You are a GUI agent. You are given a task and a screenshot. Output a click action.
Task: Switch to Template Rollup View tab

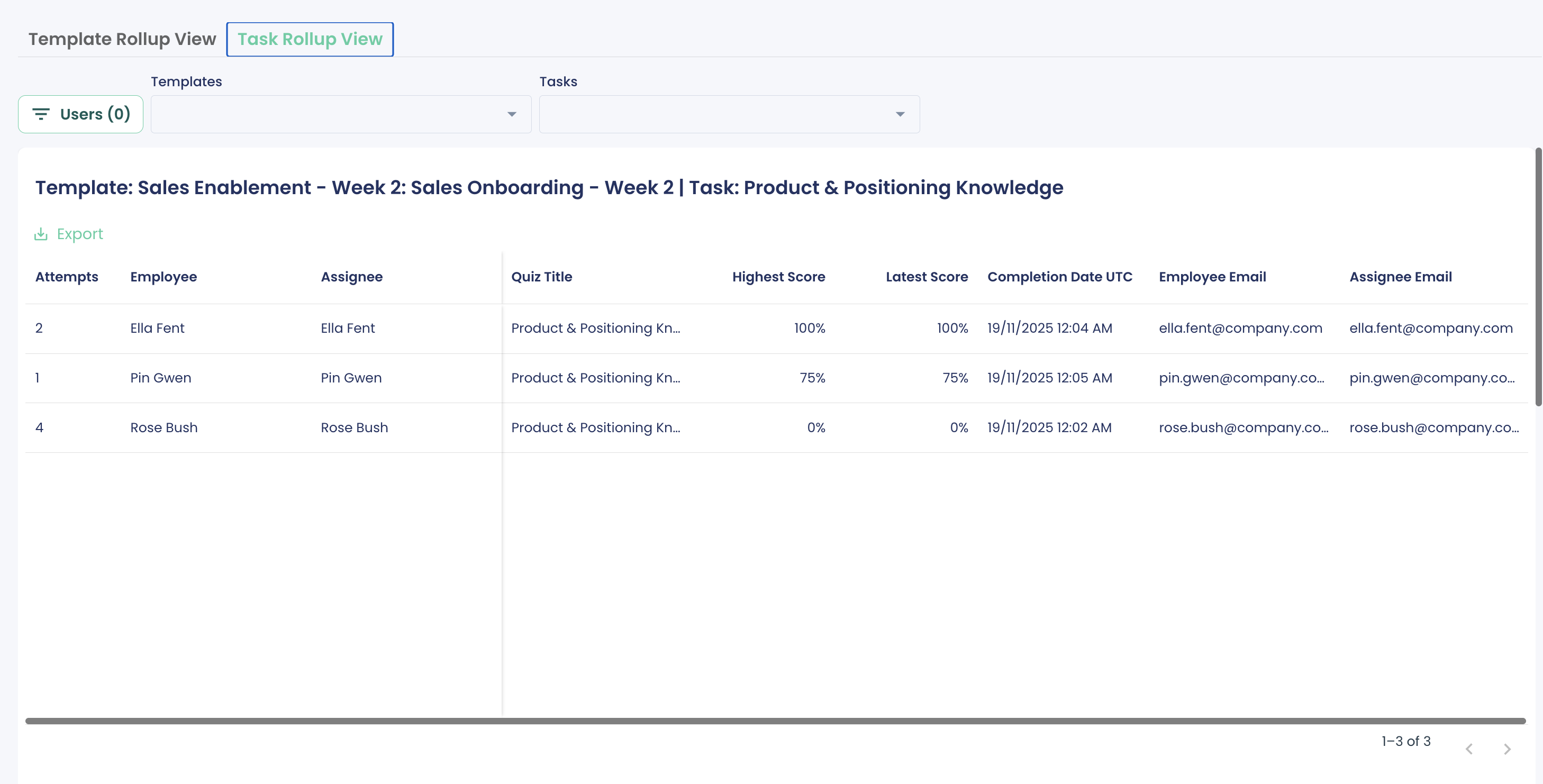click(x=122, y=39)
